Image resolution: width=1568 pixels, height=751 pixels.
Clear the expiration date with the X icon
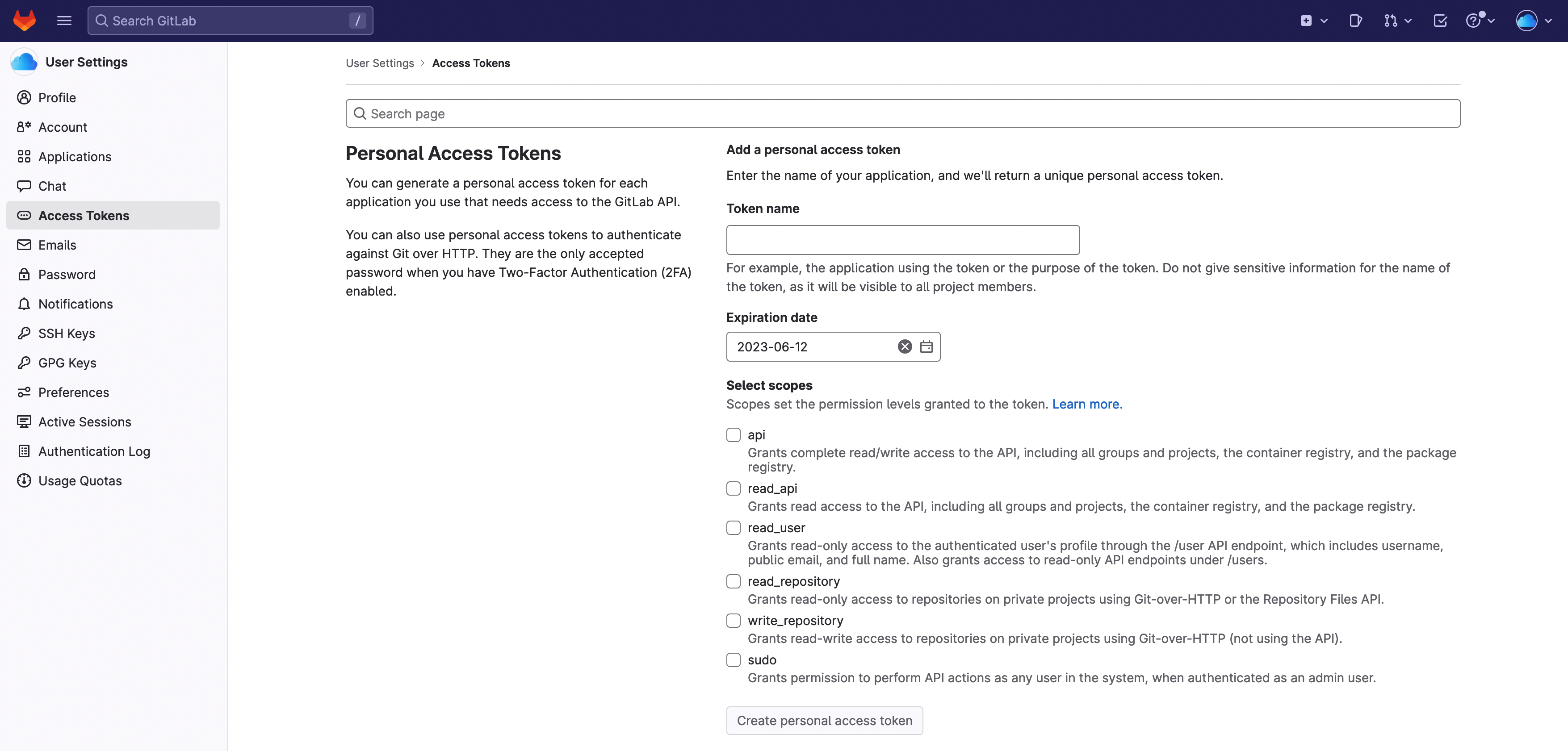pos(905,347)
